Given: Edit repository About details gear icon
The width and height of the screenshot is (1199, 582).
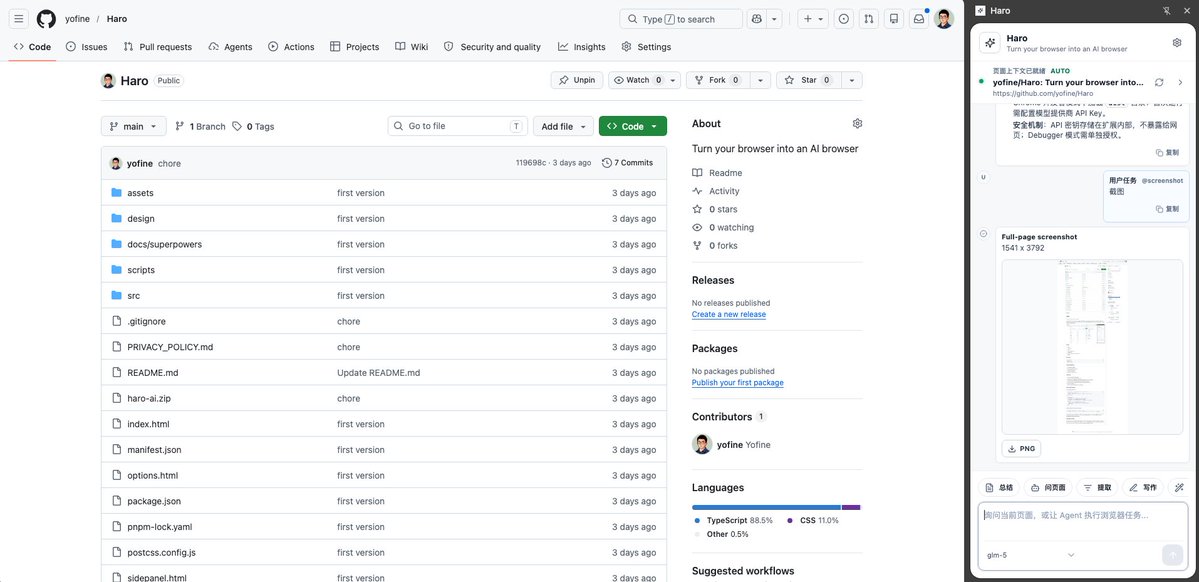Looking at the screenshot, I should [x=857, y=123].
